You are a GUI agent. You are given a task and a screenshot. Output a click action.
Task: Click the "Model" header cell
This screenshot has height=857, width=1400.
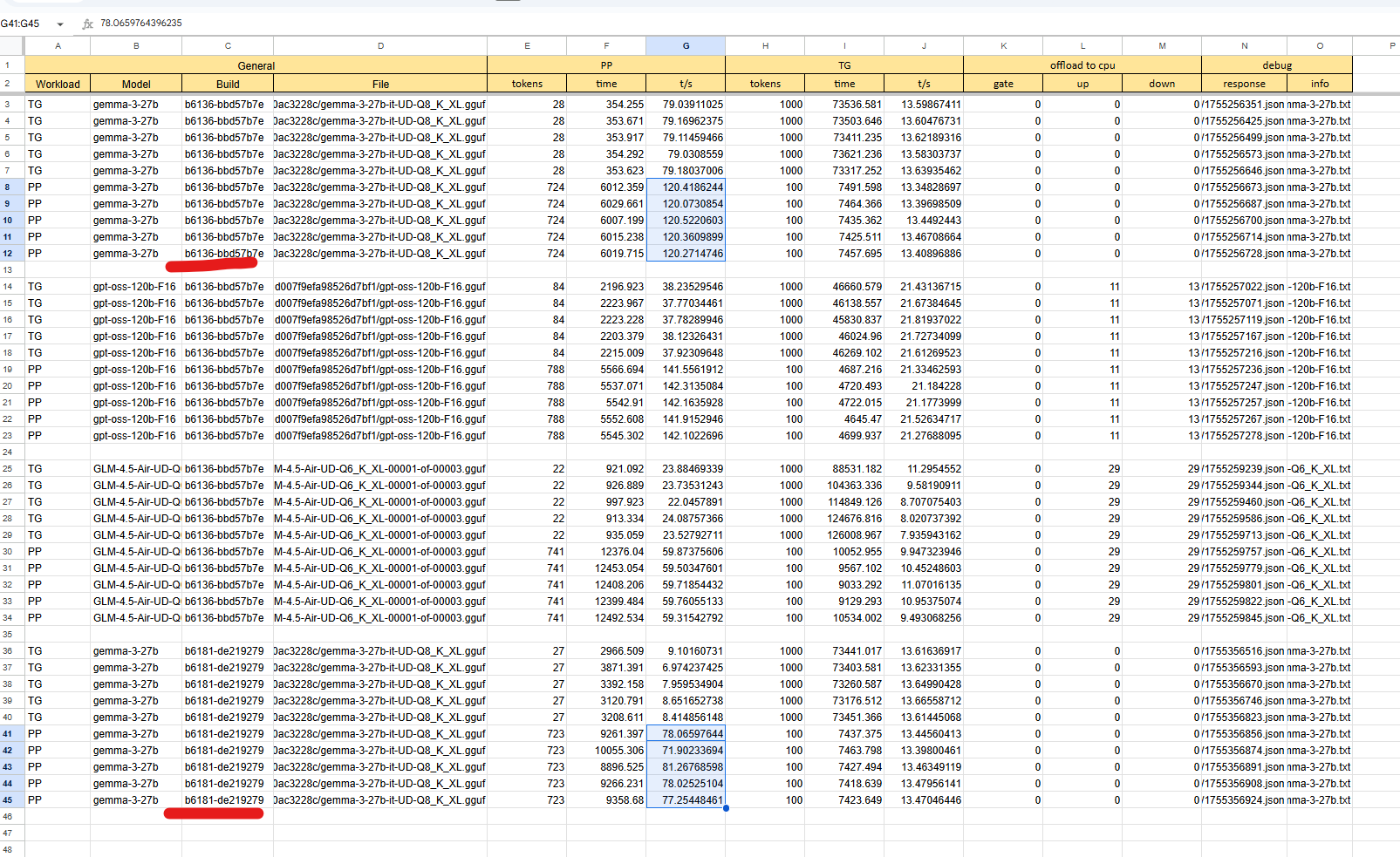coord(136,84)
